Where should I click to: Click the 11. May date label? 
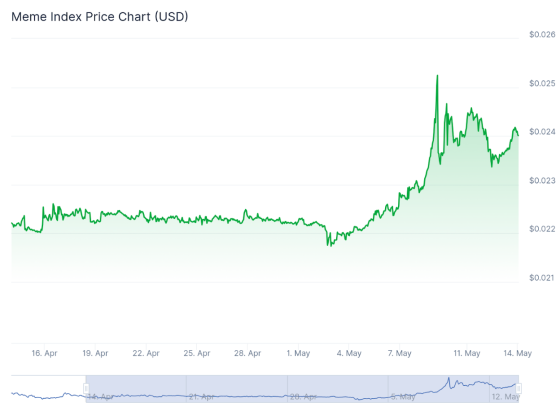tap(467, 353)
